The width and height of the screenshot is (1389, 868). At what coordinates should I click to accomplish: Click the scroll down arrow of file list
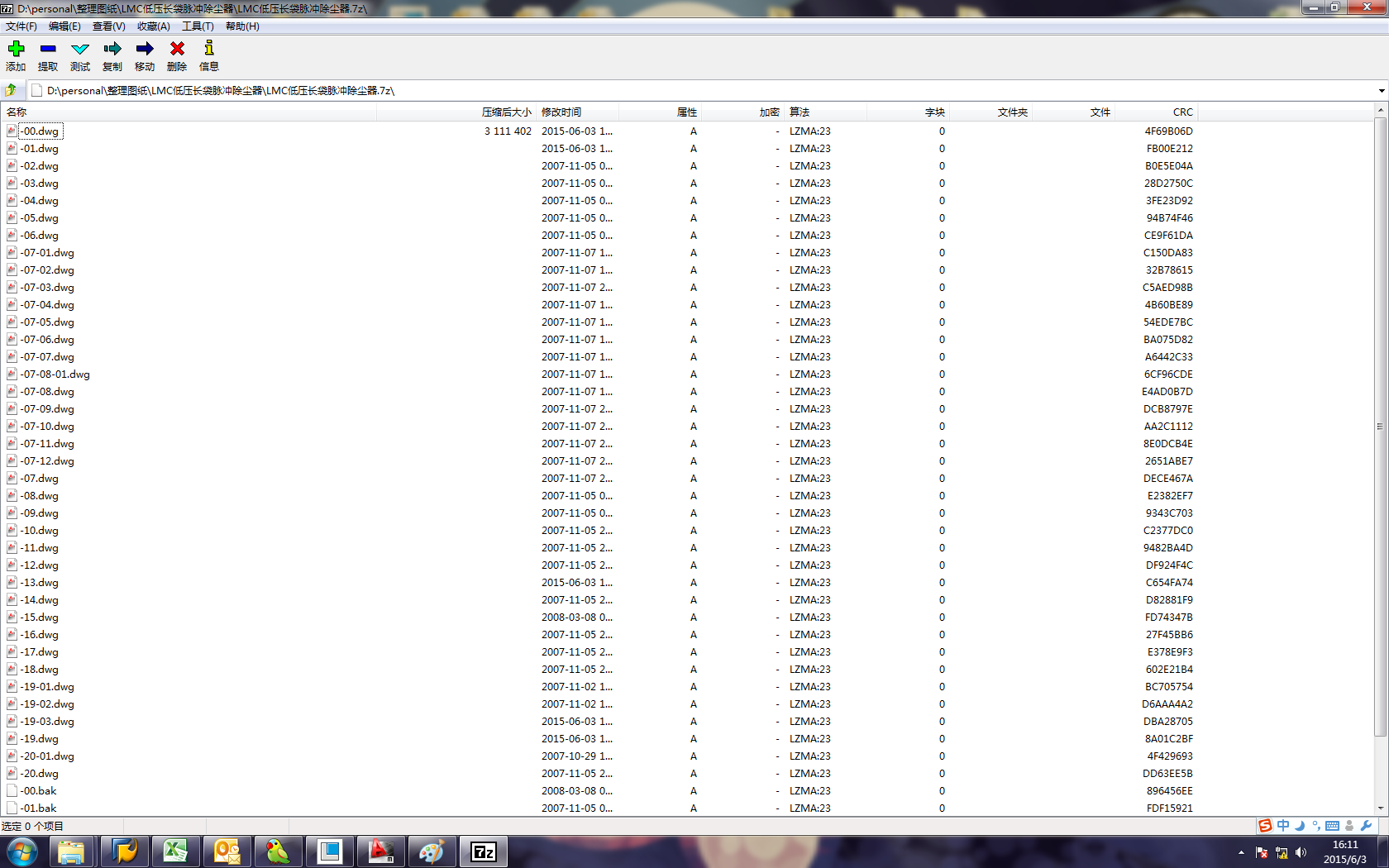[x=1380, y=809]
